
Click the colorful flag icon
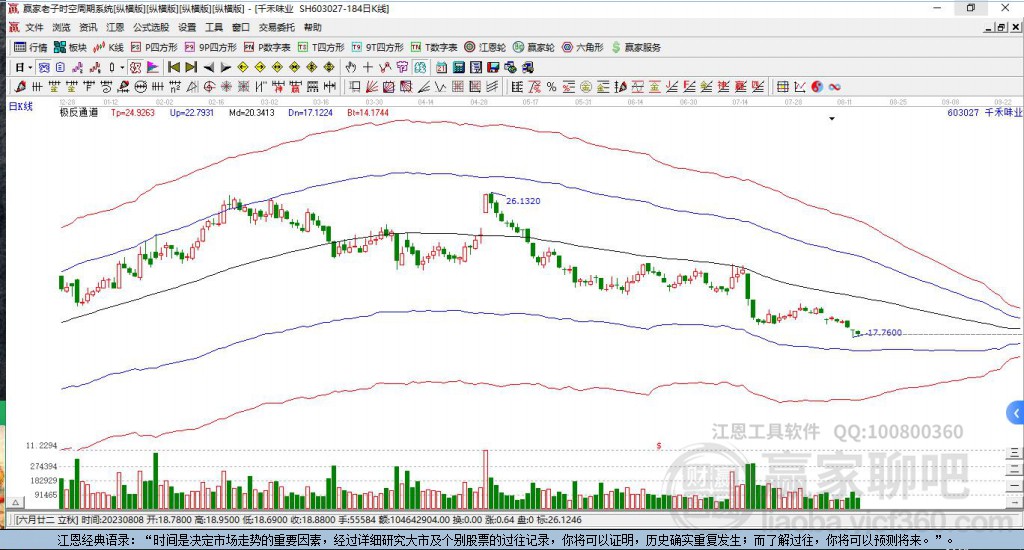coord(152,67)
